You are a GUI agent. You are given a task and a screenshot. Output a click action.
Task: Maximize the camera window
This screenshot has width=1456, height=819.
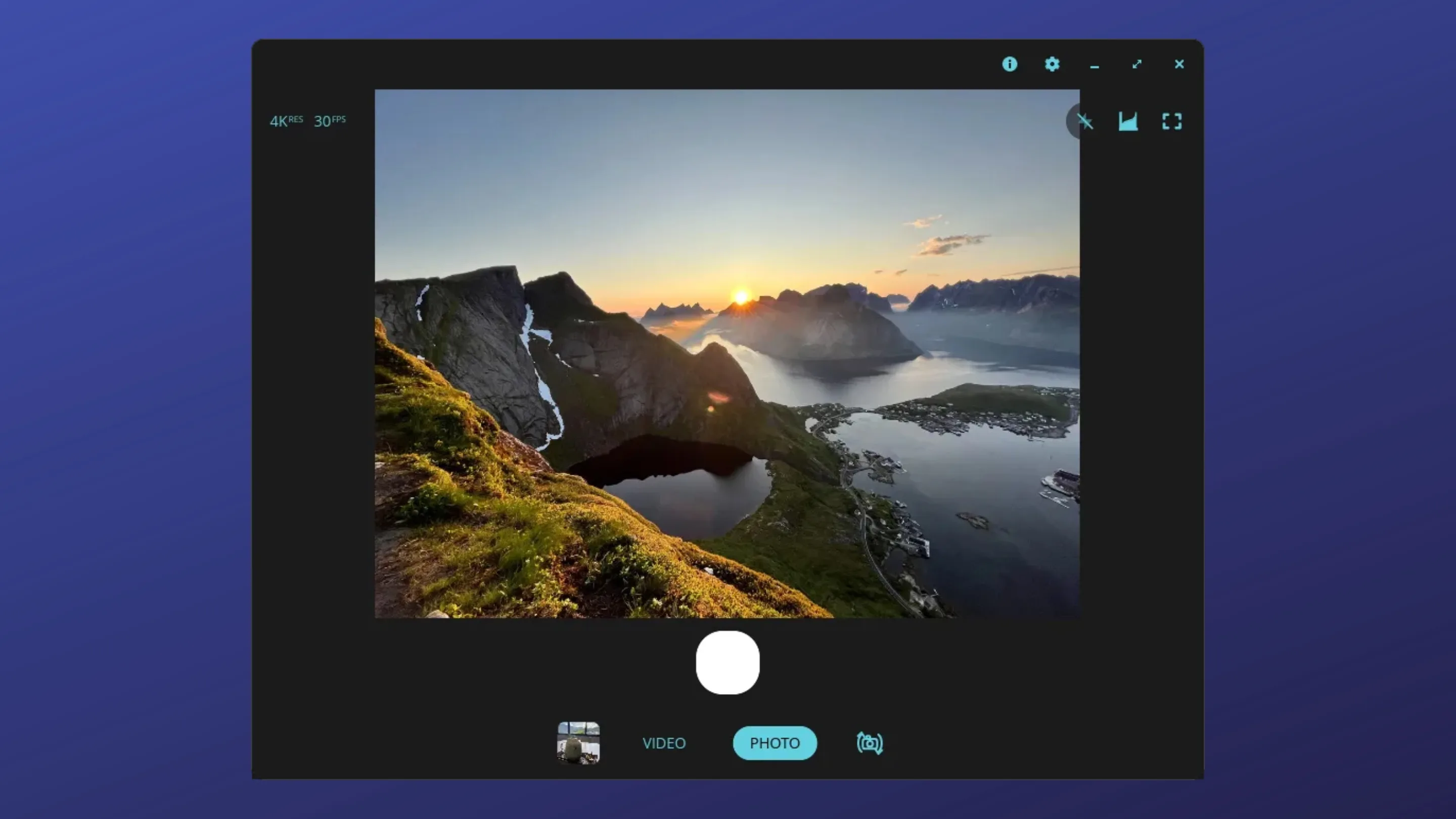coord(1136,64)
